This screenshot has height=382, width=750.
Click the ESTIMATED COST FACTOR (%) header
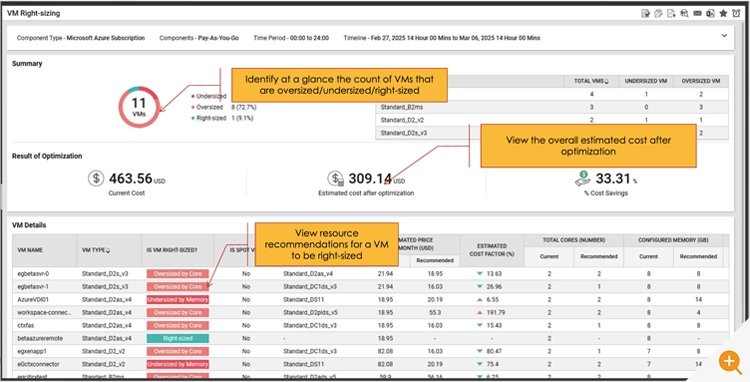[x=492, y=251]
